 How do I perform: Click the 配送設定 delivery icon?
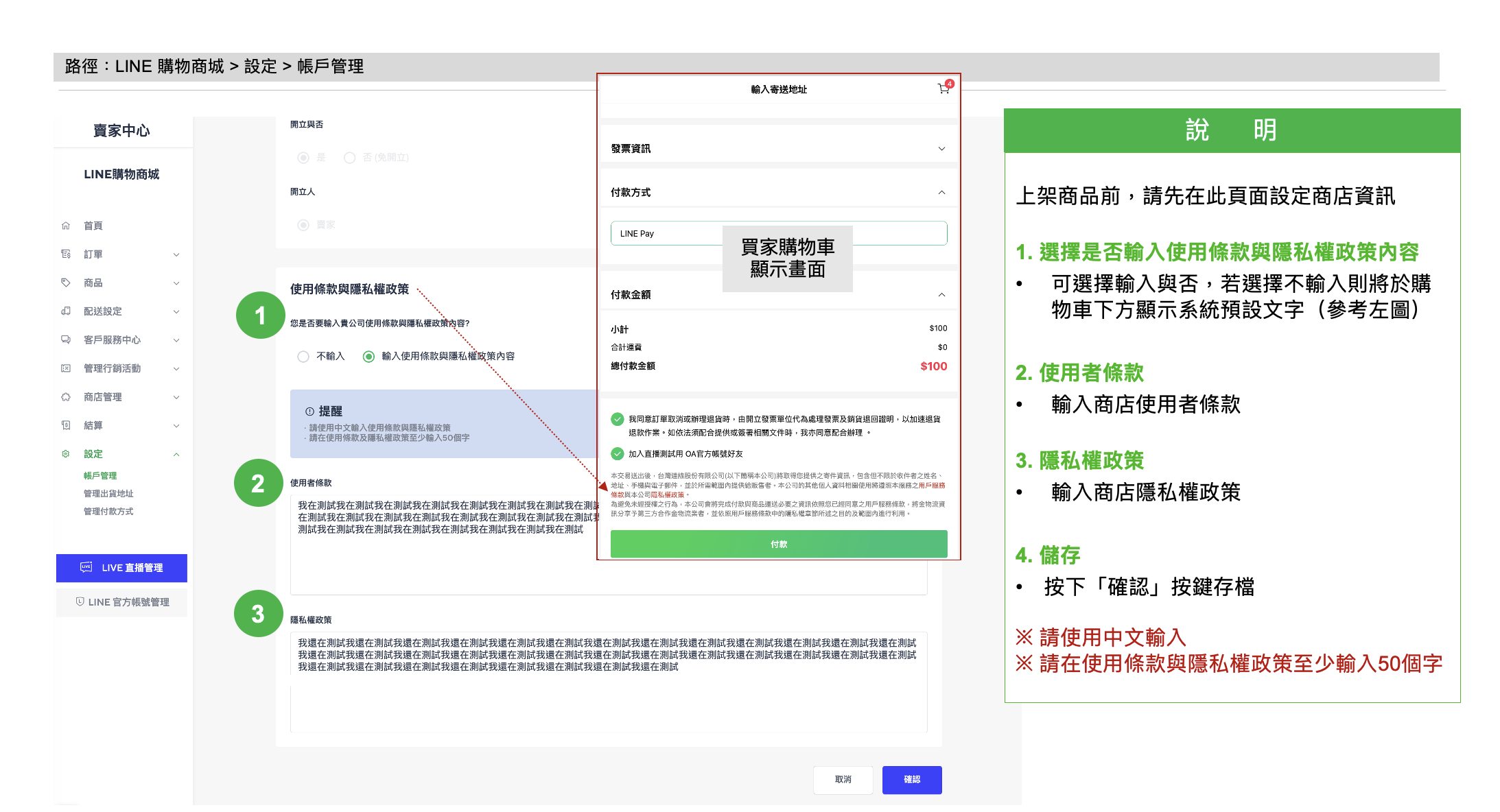click(66, 311)
